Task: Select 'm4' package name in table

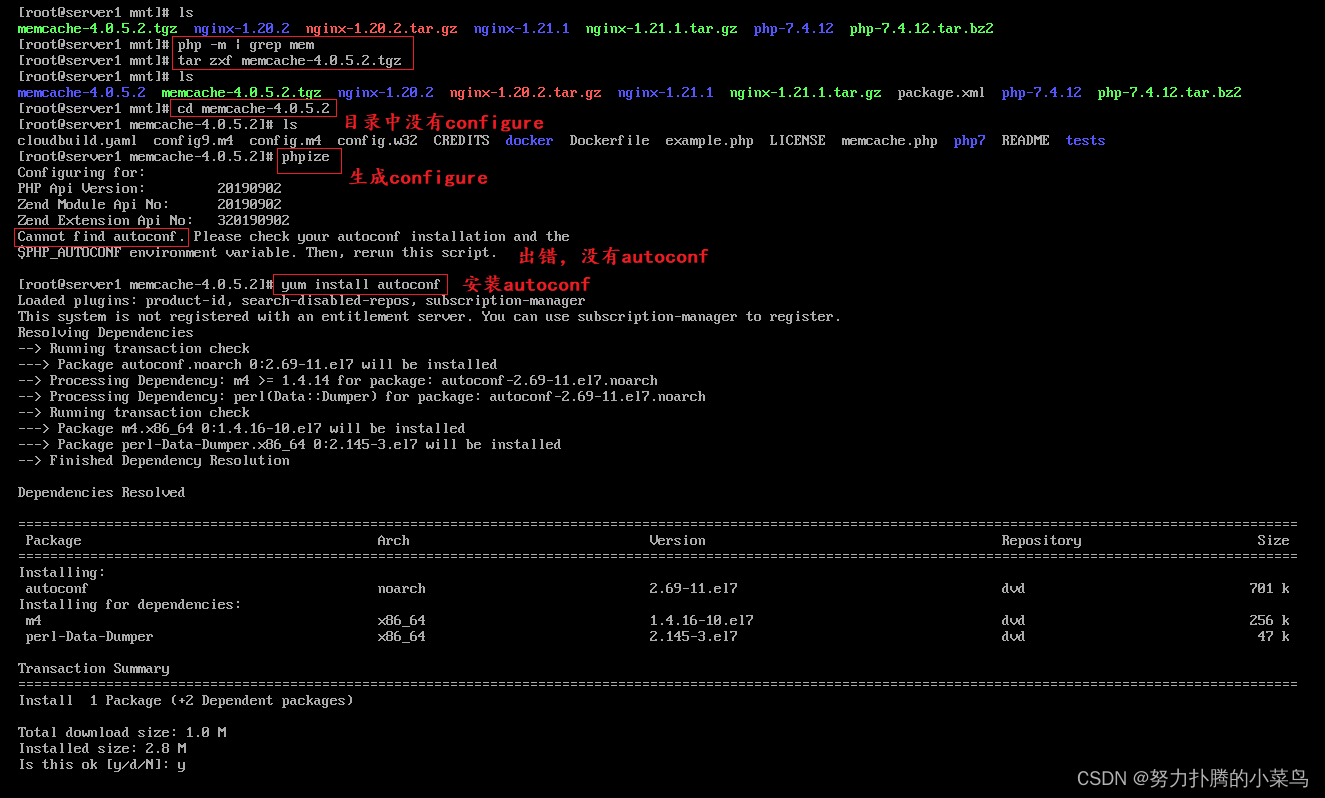Action: (x=33, y=621)
